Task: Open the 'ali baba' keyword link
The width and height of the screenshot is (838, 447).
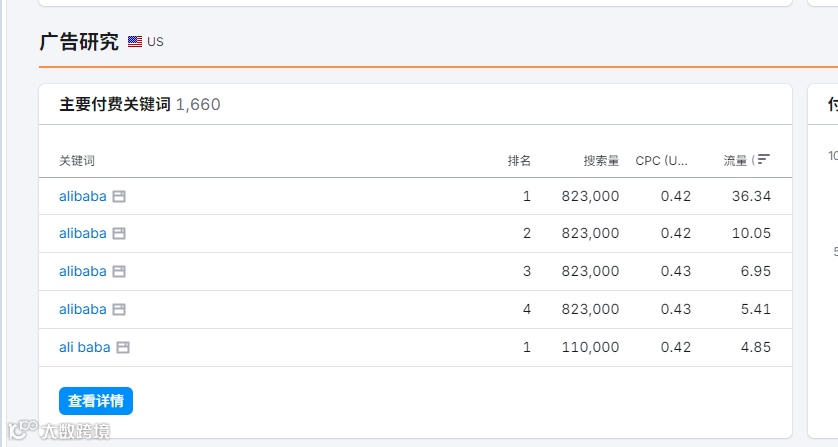Action: tap(84, 348)
